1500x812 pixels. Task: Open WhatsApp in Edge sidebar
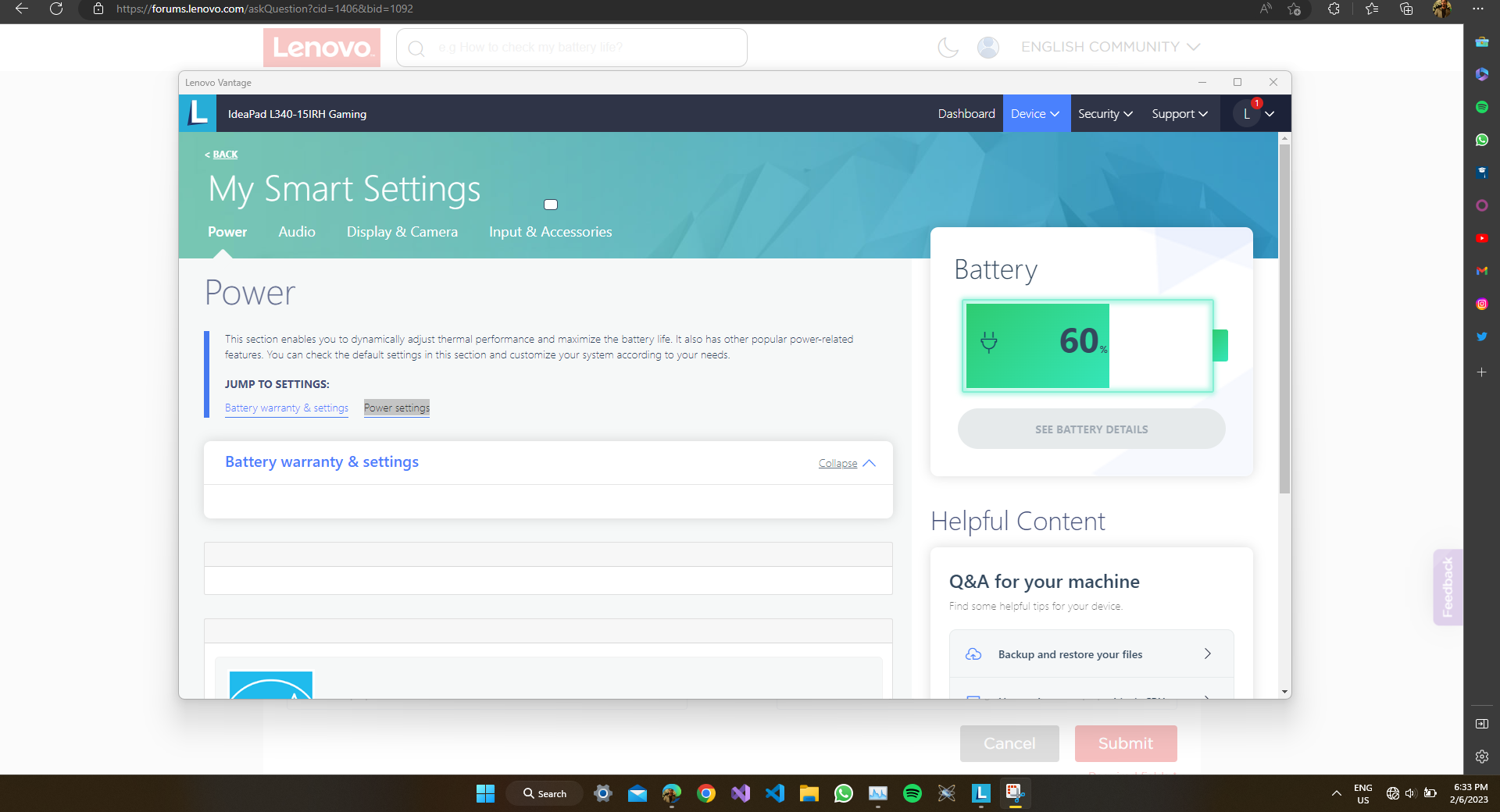(1482, 140)
